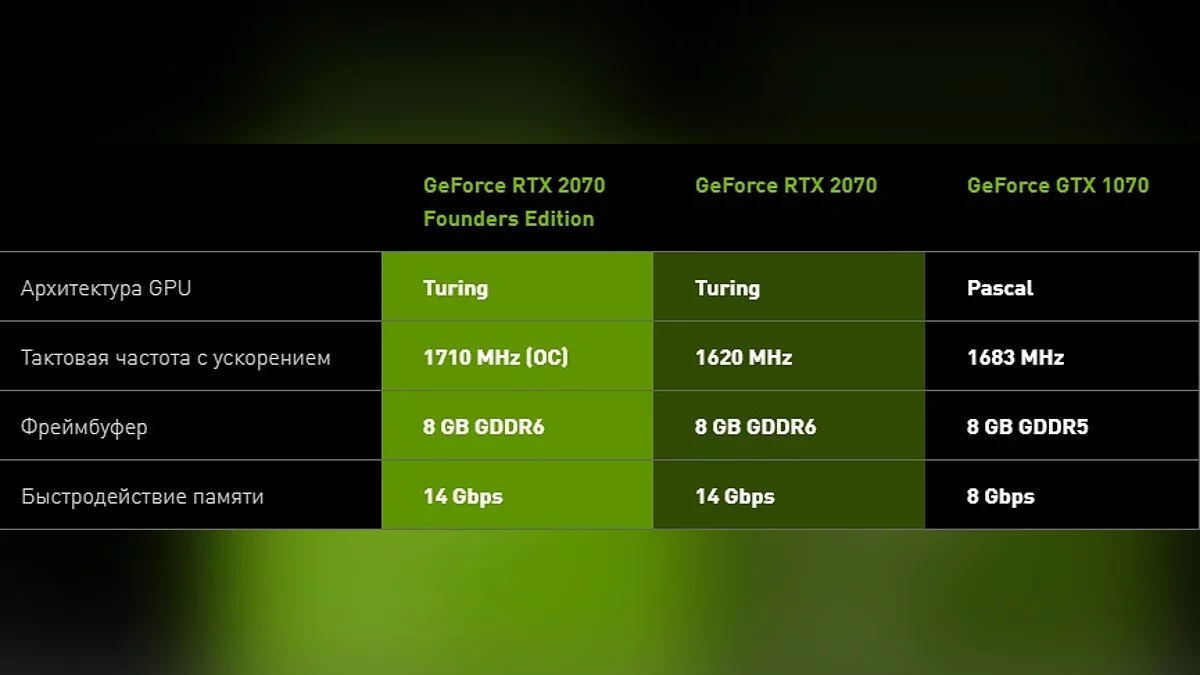Select the GeForce GTX 1070 column header
The image size is (1200, 675).
pos(1057,185)
